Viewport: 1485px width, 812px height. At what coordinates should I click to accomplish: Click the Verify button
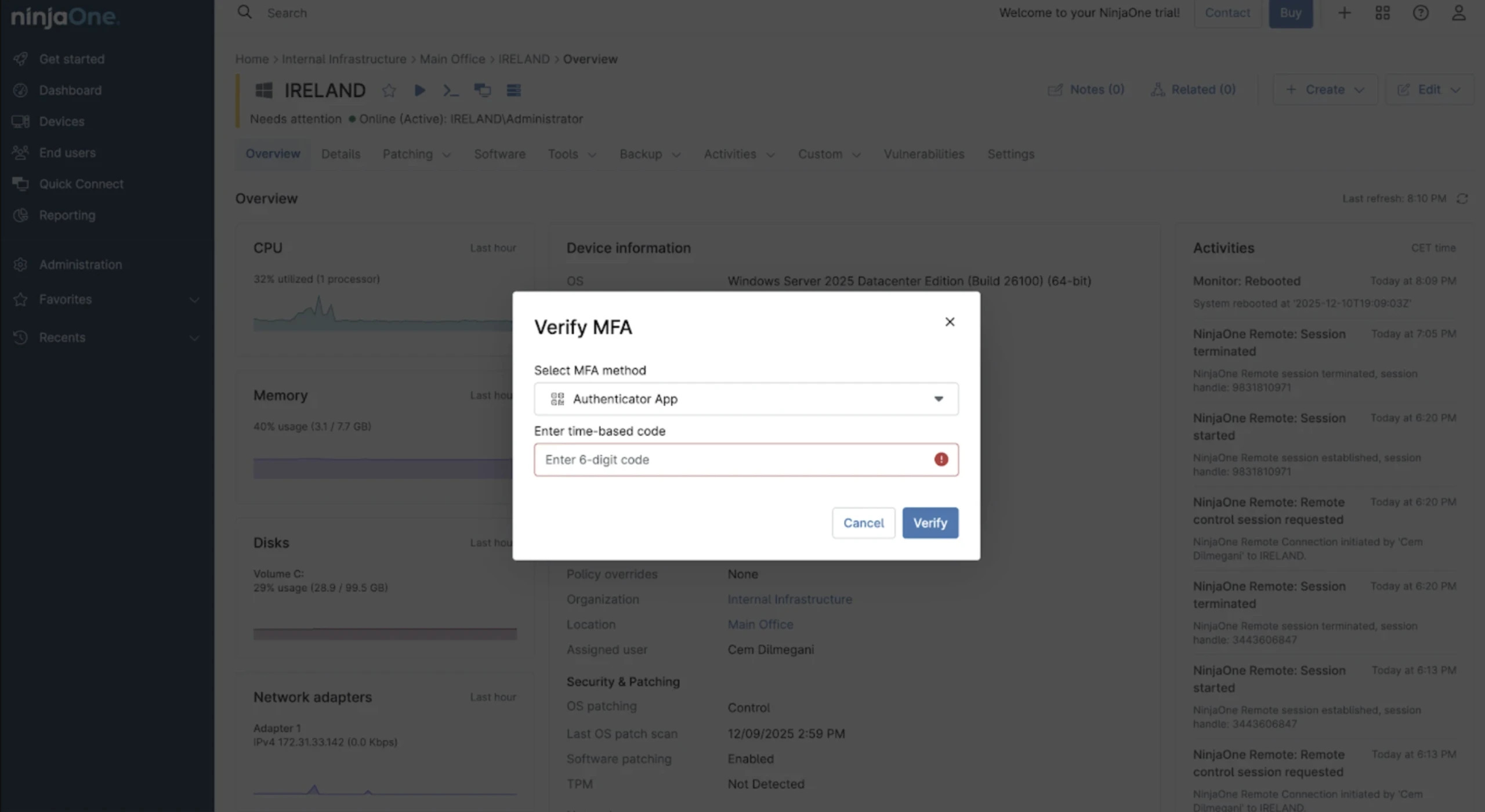point(930,523)
